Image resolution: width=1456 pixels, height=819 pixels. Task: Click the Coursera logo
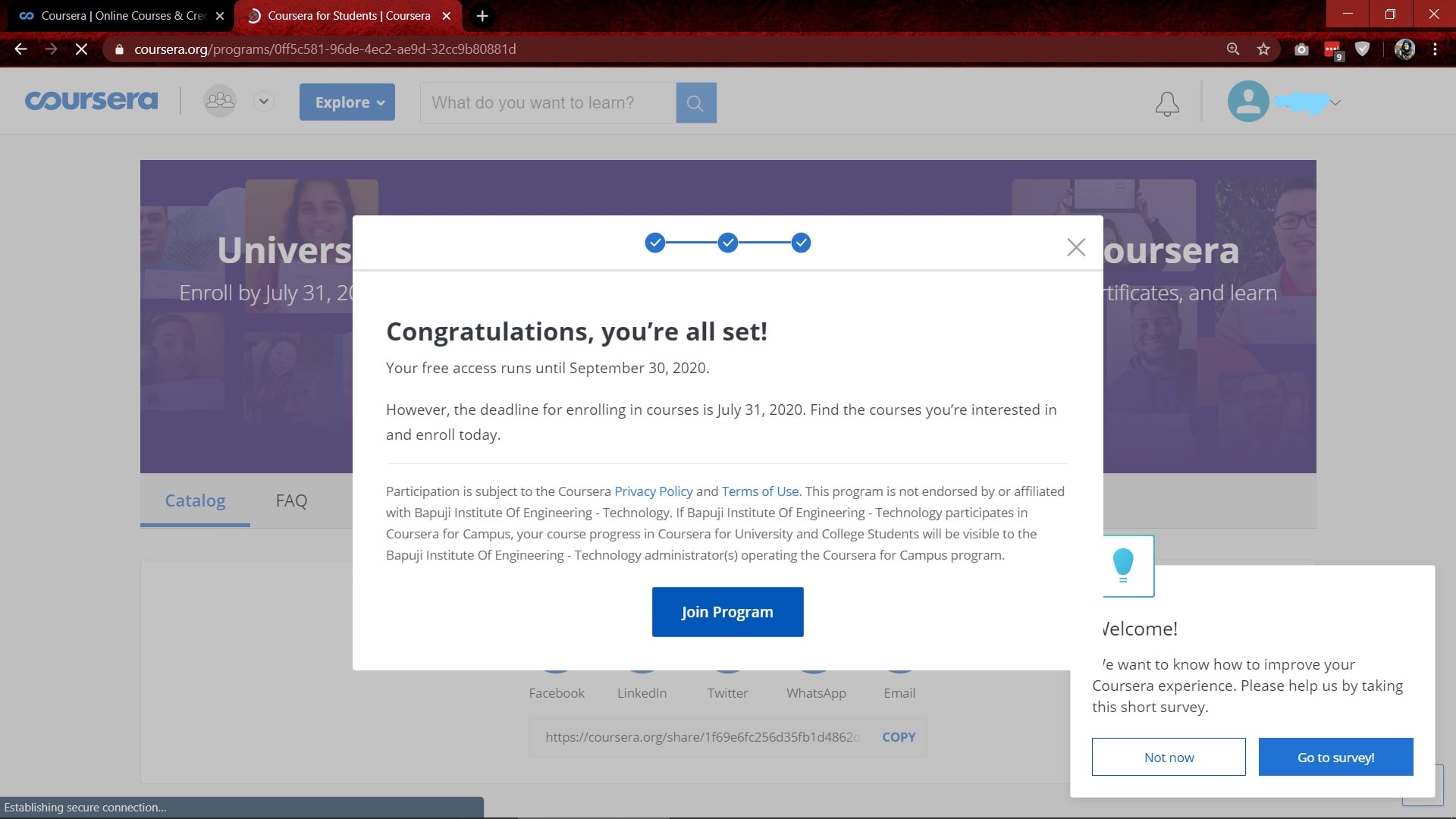click(91, 101)
